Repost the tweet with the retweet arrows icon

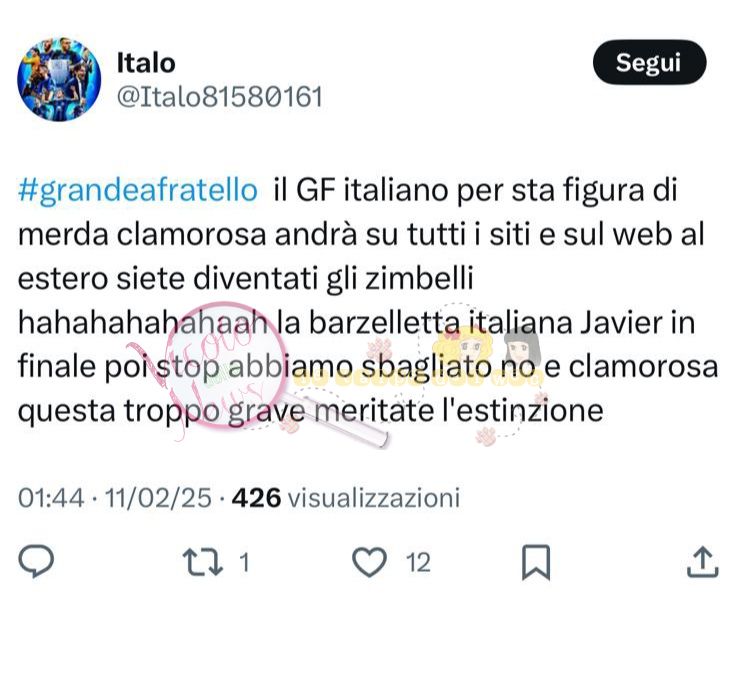203,562
